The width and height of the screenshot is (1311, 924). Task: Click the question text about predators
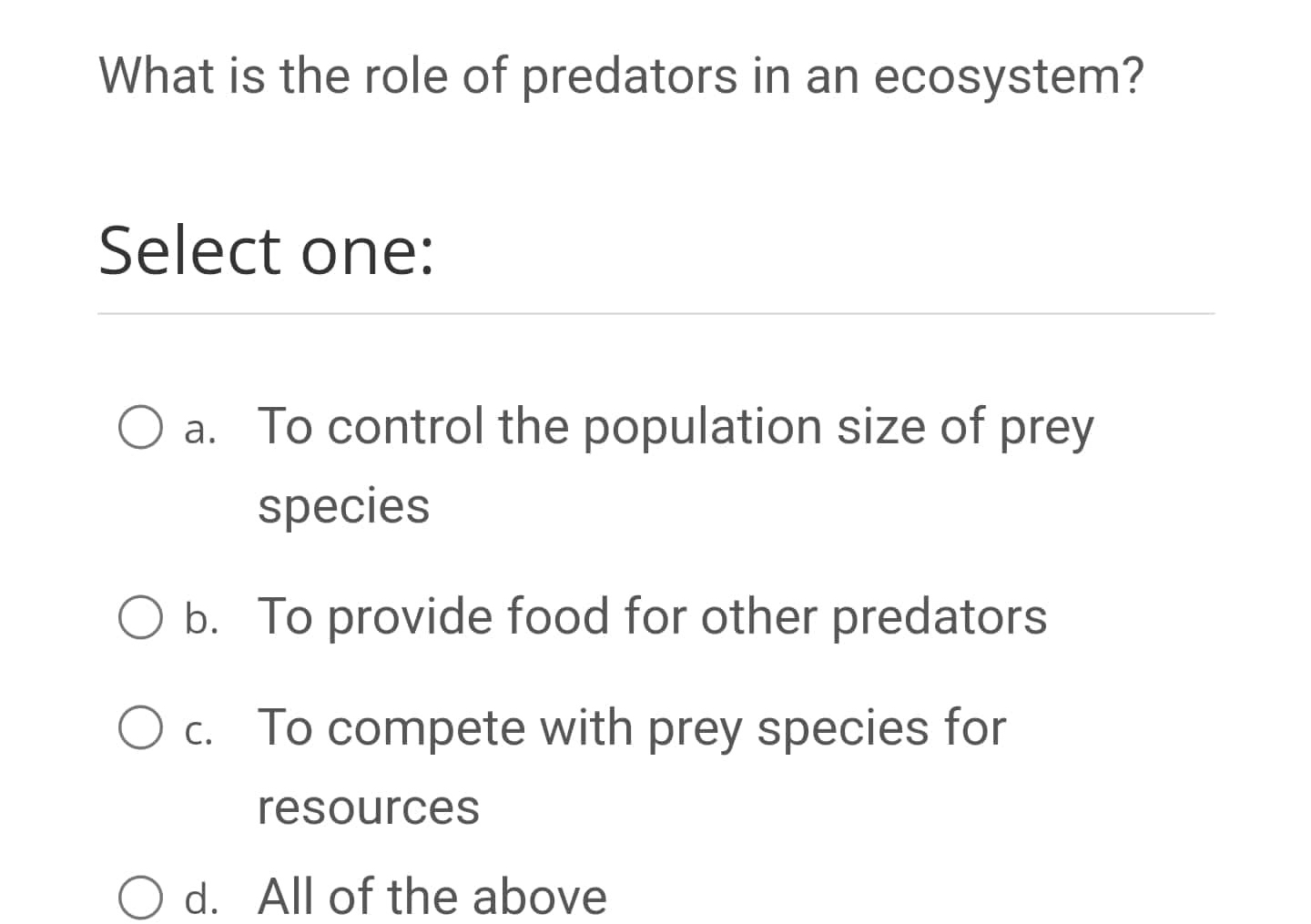click(x=620, y=76)
